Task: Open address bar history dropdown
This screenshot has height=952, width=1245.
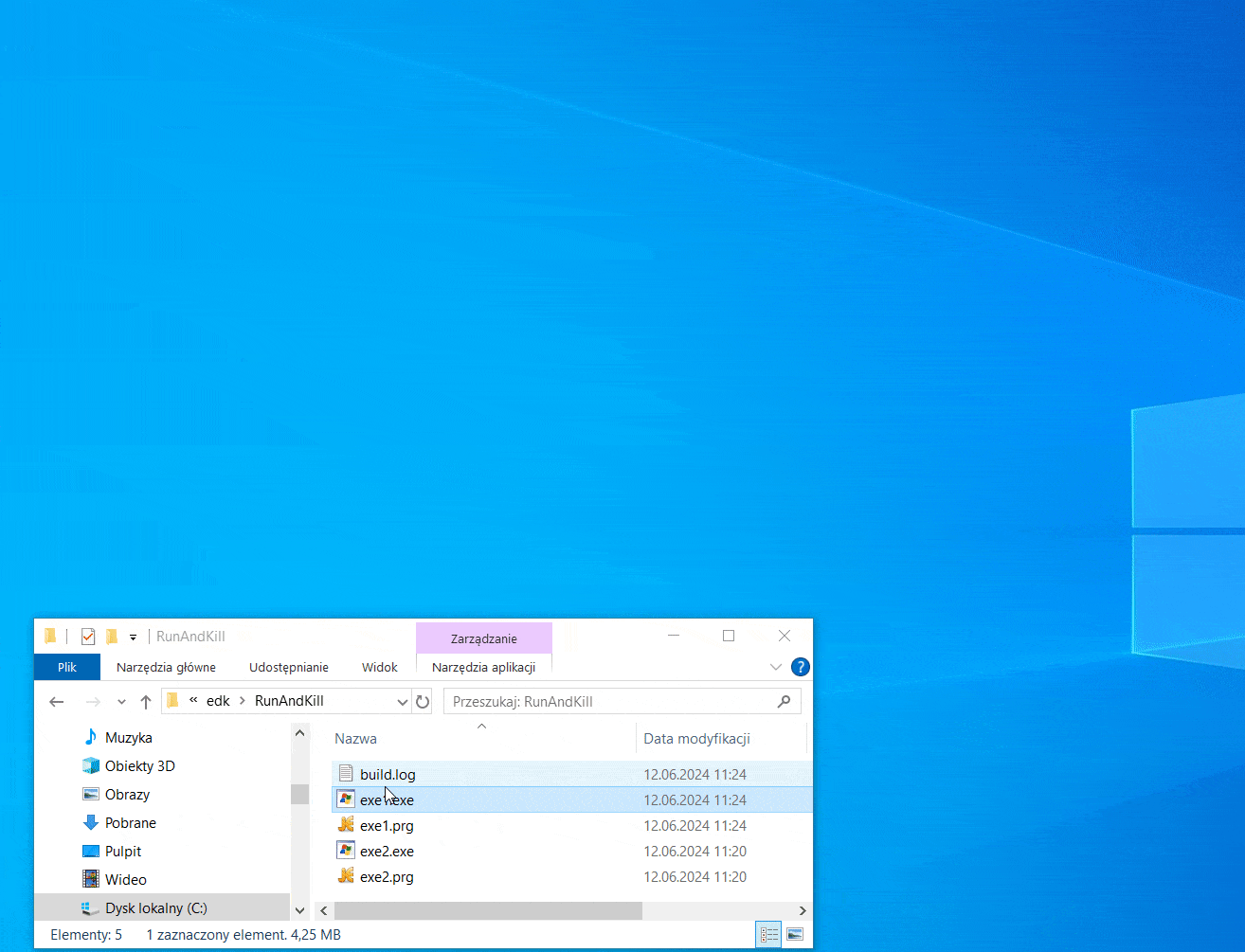Action: (x=402, y=702)
